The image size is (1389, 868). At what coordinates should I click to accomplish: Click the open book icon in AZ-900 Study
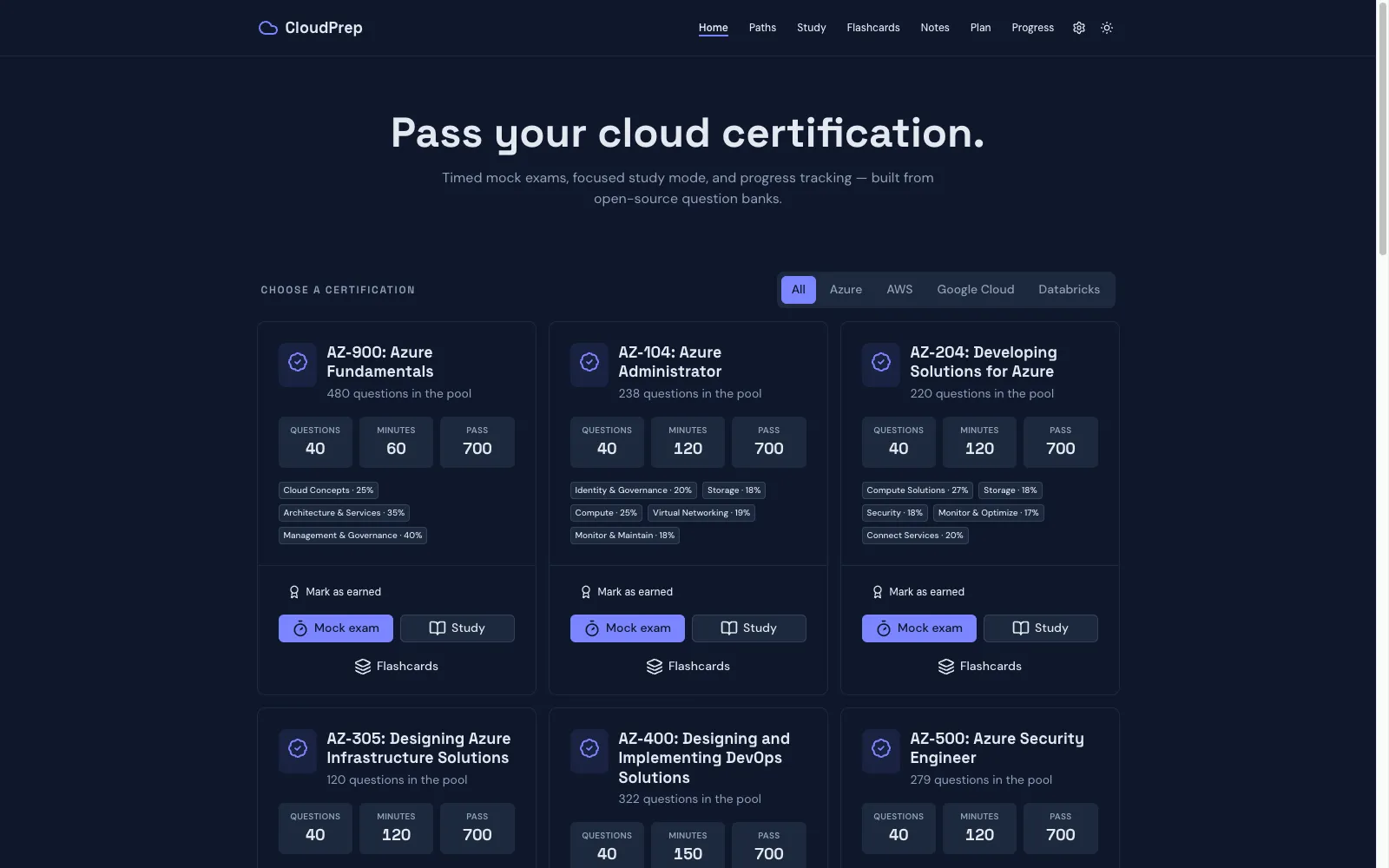click(x=438, y=628)
